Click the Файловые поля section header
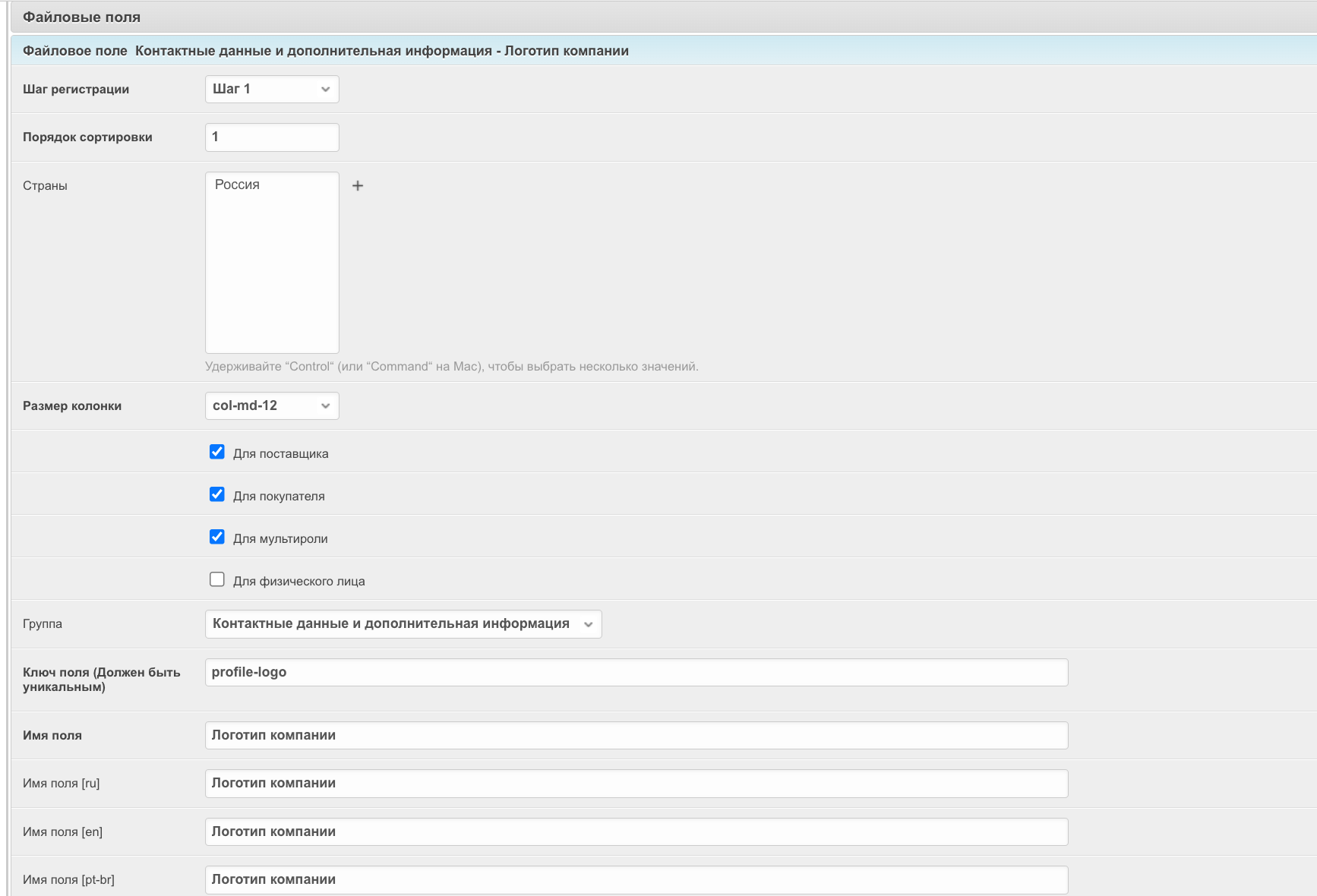 tap(82, 17)
